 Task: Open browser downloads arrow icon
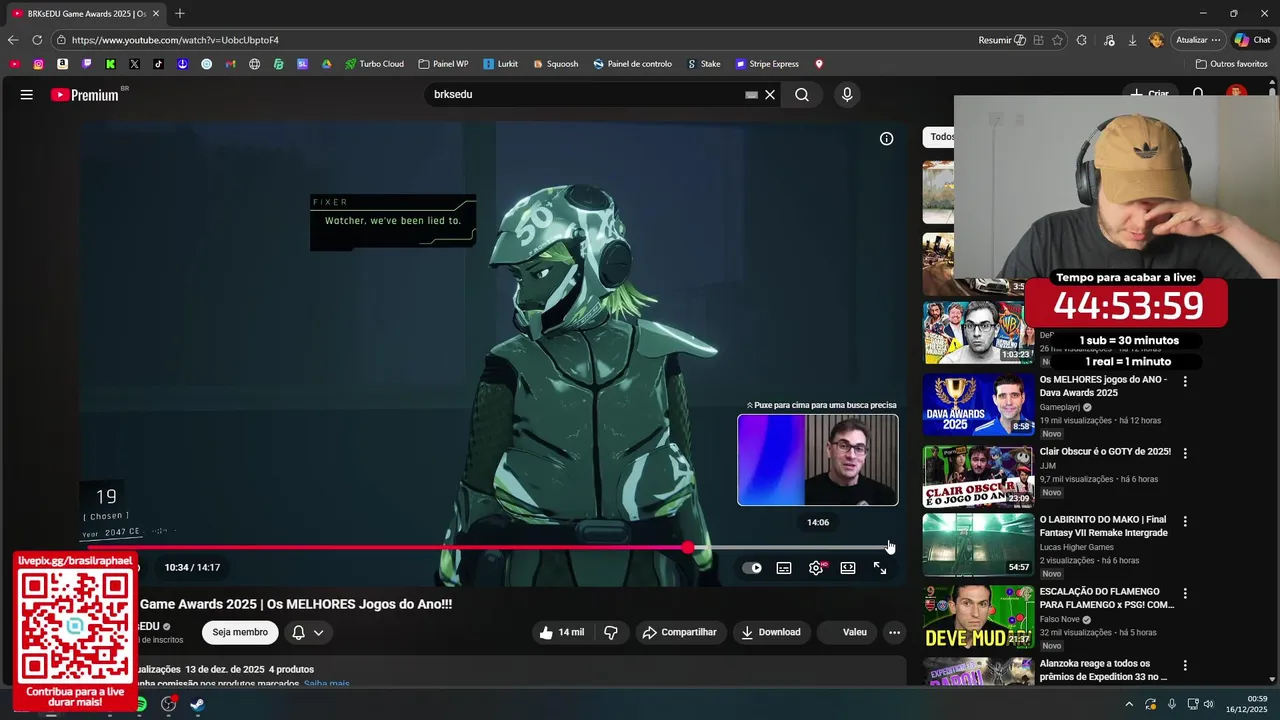pos(1132,40)
